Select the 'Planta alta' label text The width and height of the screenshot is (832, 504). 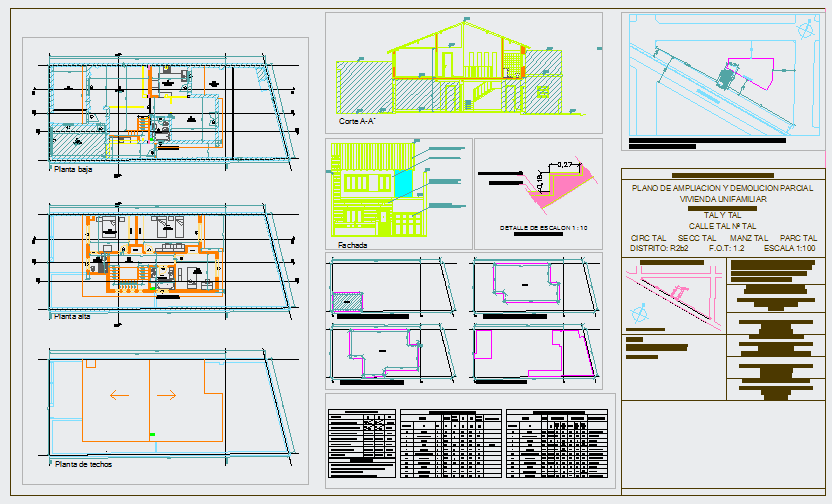(73, 316)
